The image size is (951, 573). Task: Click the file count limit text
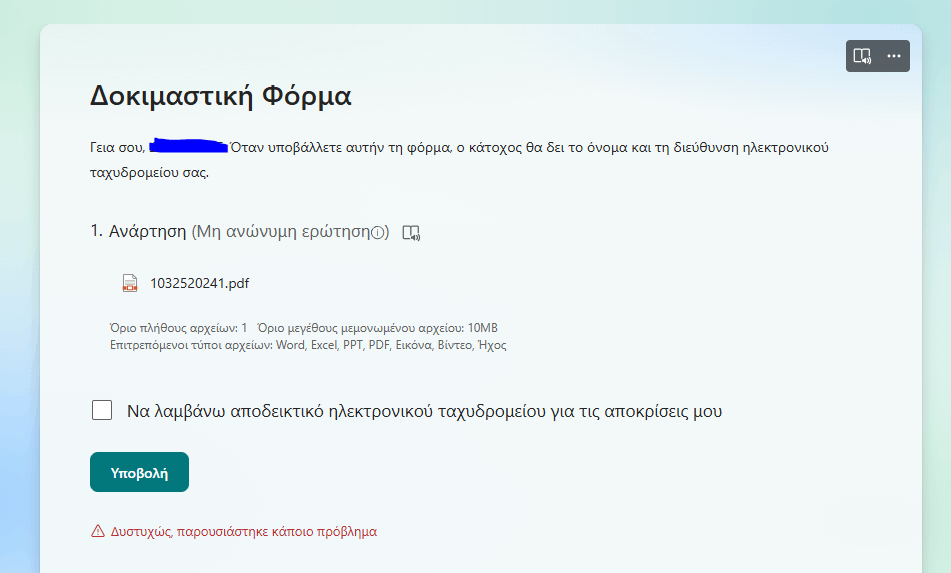178,328
